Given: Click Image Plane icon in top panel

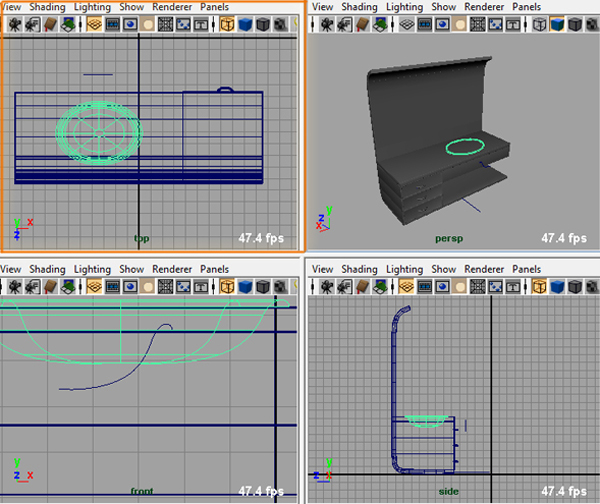Looking at the screenshot, I should click(68, 24).
